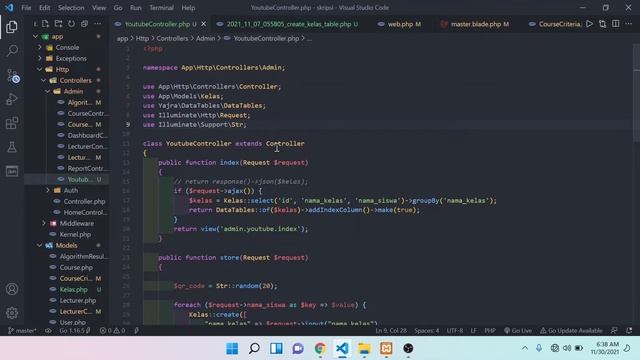Create a new file in Explorer

[x=45, y=24]
